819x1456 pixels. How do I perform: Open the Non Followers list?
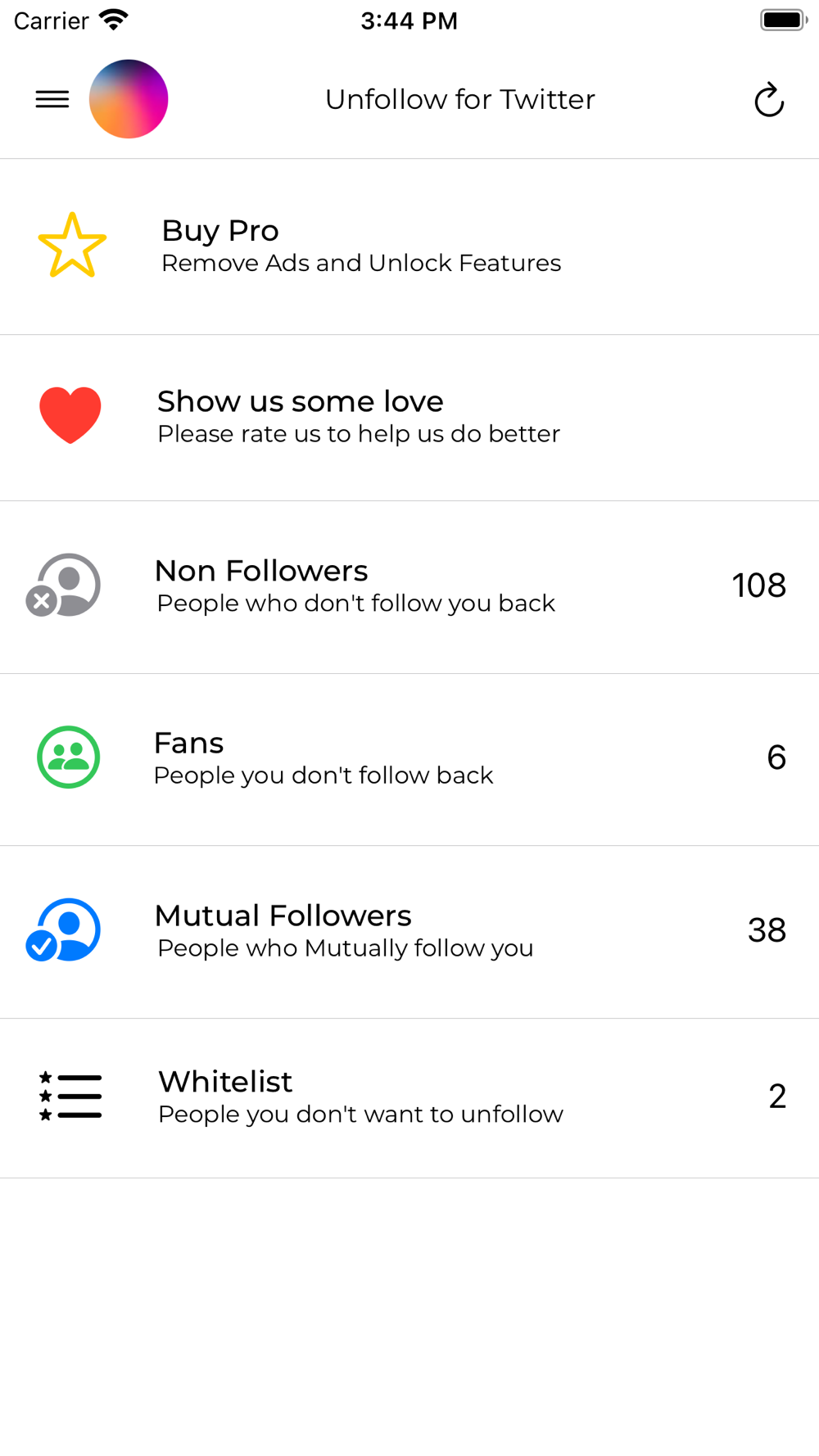coord(261,571)
